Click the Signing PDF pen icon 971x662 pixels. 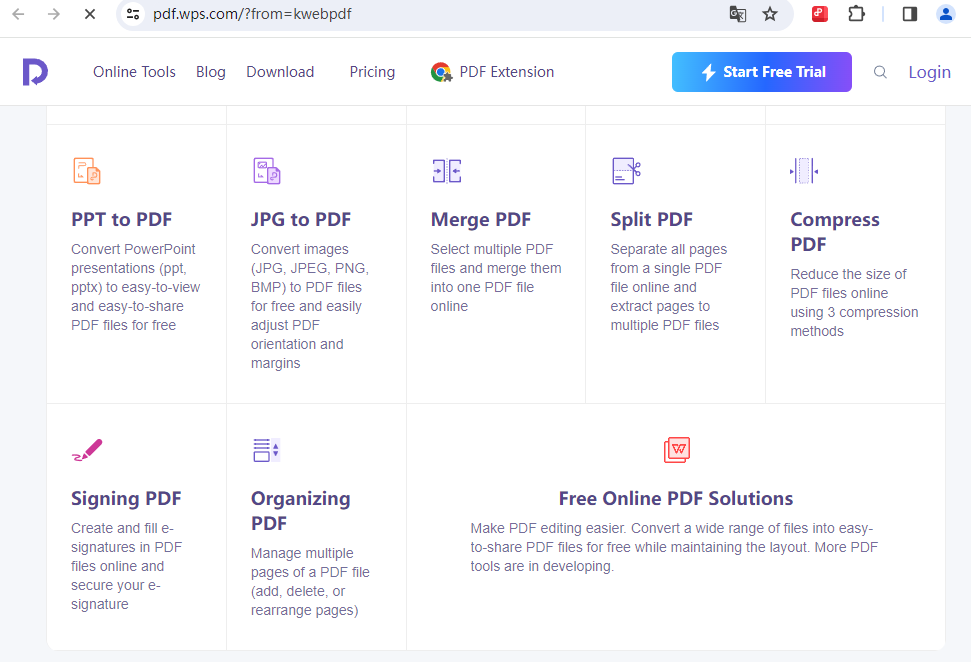(x=87, y=450)
